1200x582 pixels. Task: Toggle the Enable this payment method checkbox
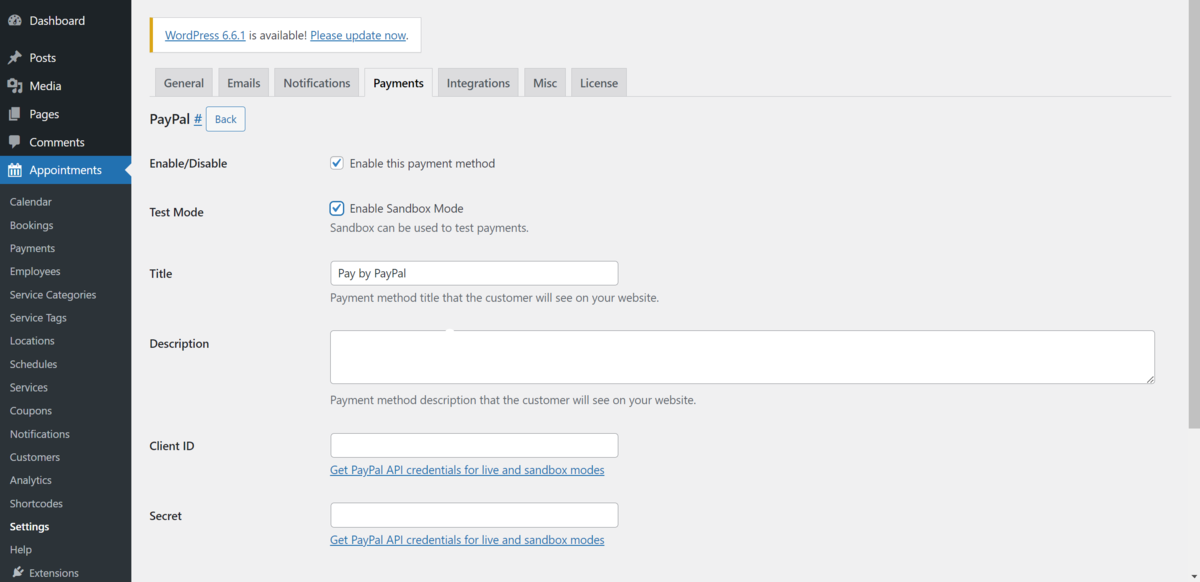pos(337,163)
